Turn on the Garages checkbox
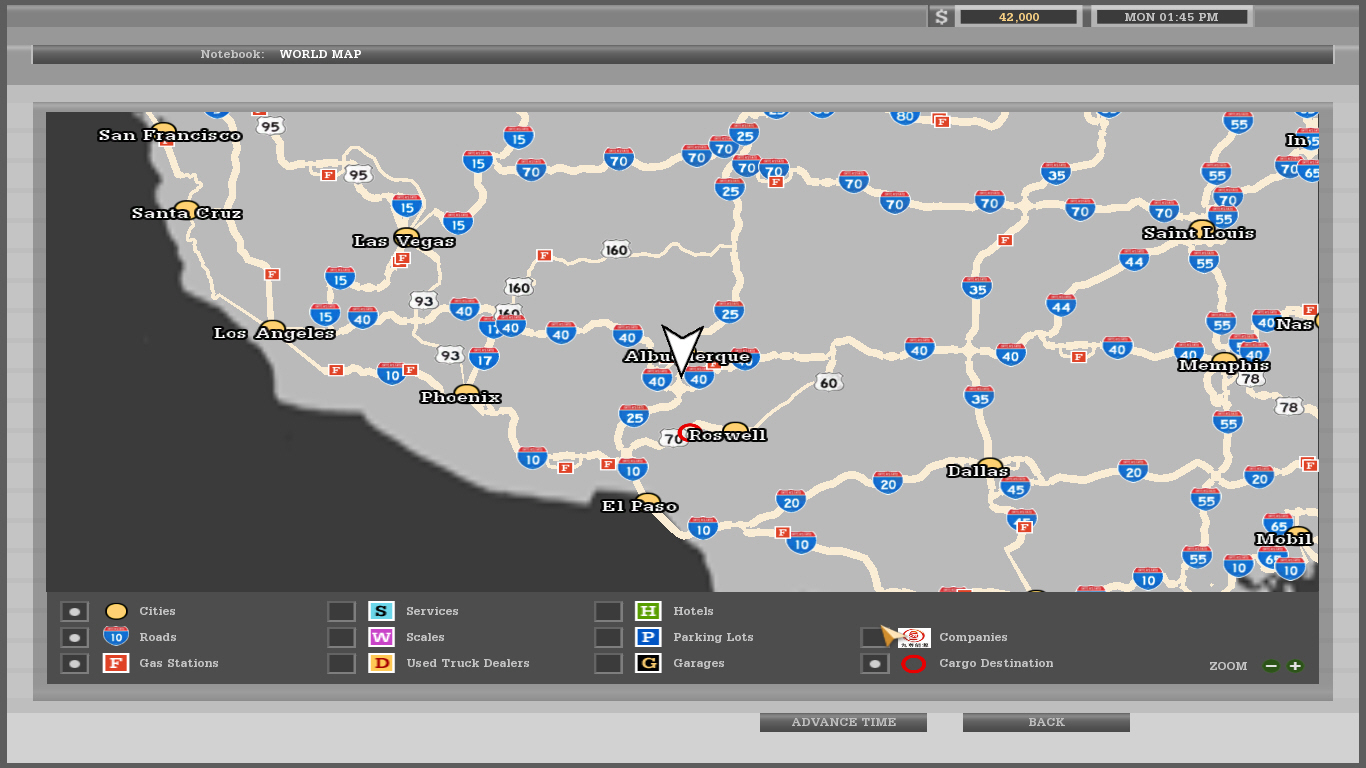The width and height of the screenshot is (1366, 768). click(608, 663)
